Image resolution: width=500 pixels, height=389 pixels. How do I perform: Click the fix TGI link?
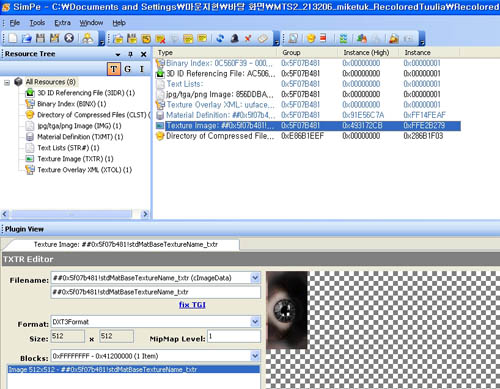(x=192, y=305)
